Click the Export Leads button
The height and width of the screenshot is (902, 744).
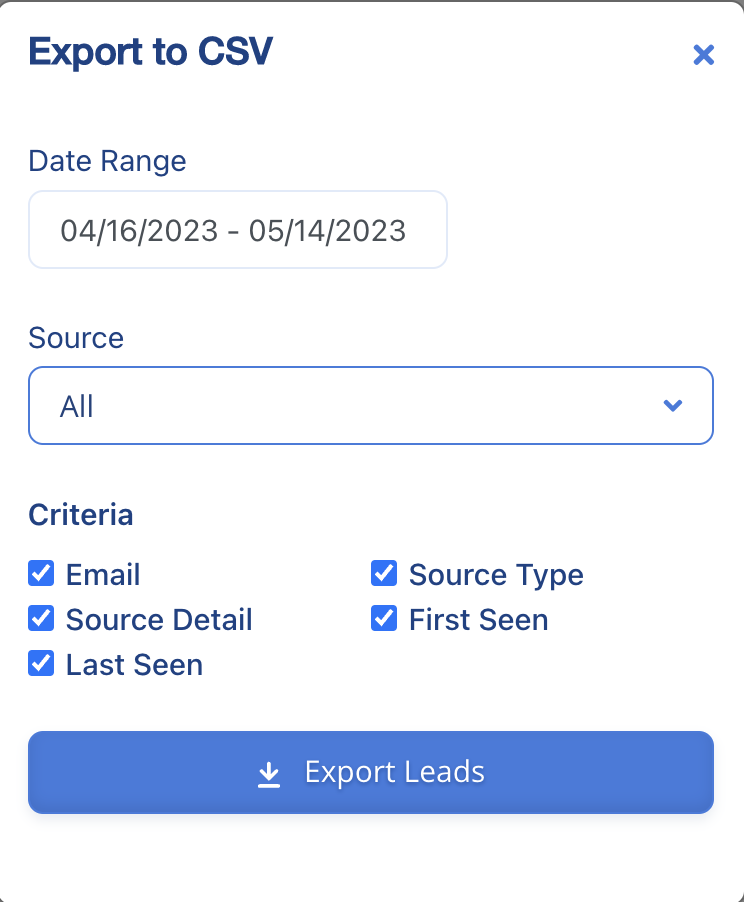click(371, 772)
